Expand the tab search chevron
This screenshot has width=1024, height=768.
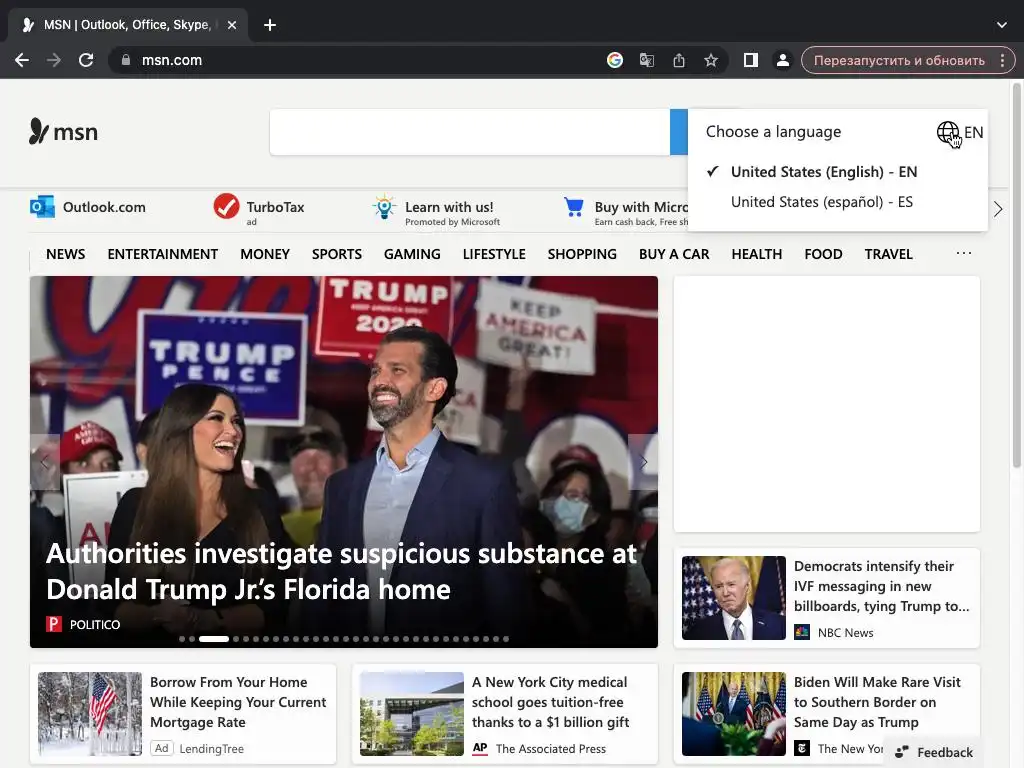(1002, 25)
